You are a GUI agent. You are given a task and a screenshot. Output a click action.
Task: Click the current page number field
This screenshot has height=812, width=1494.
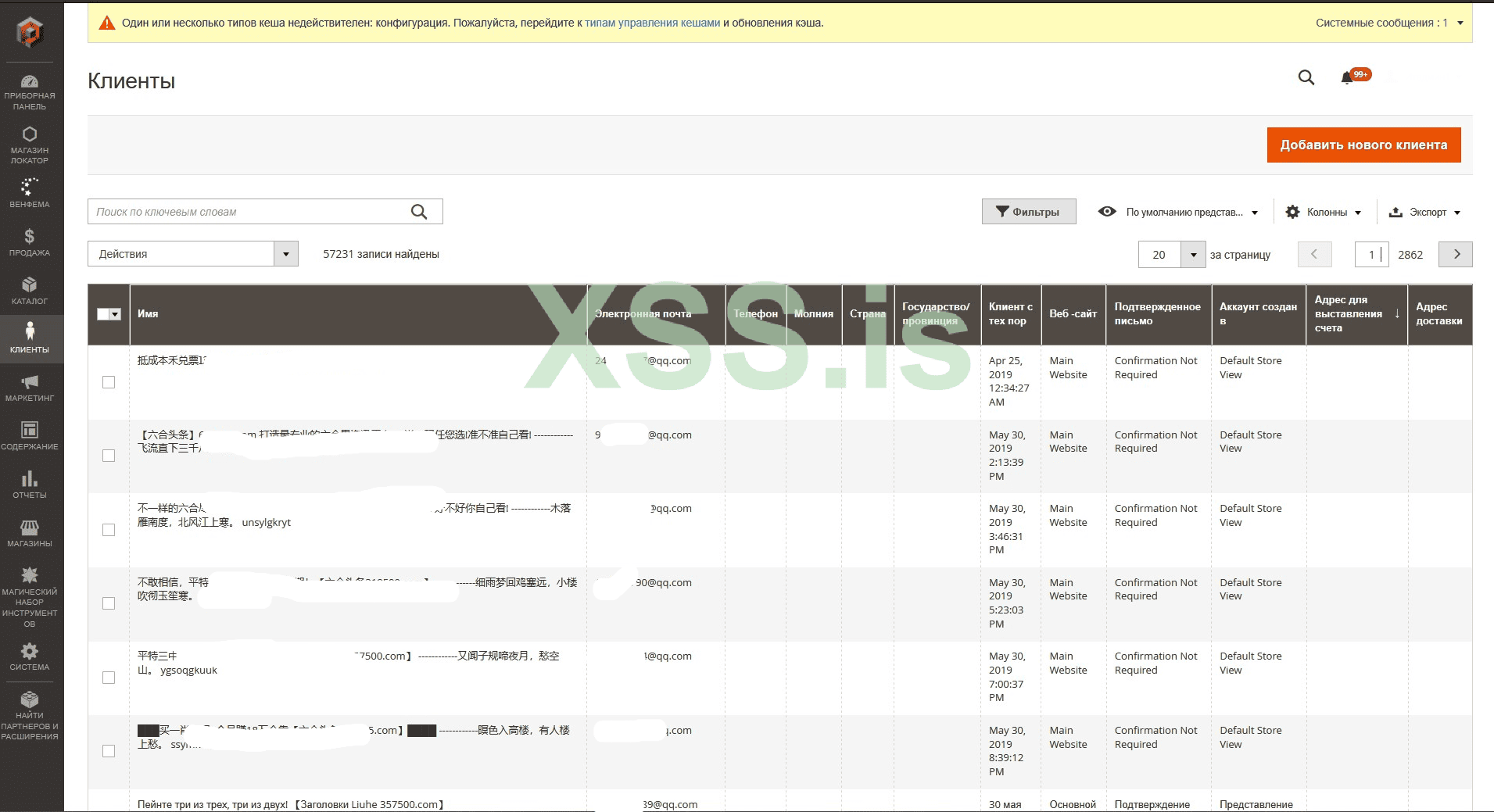(x=1371, y=255)
